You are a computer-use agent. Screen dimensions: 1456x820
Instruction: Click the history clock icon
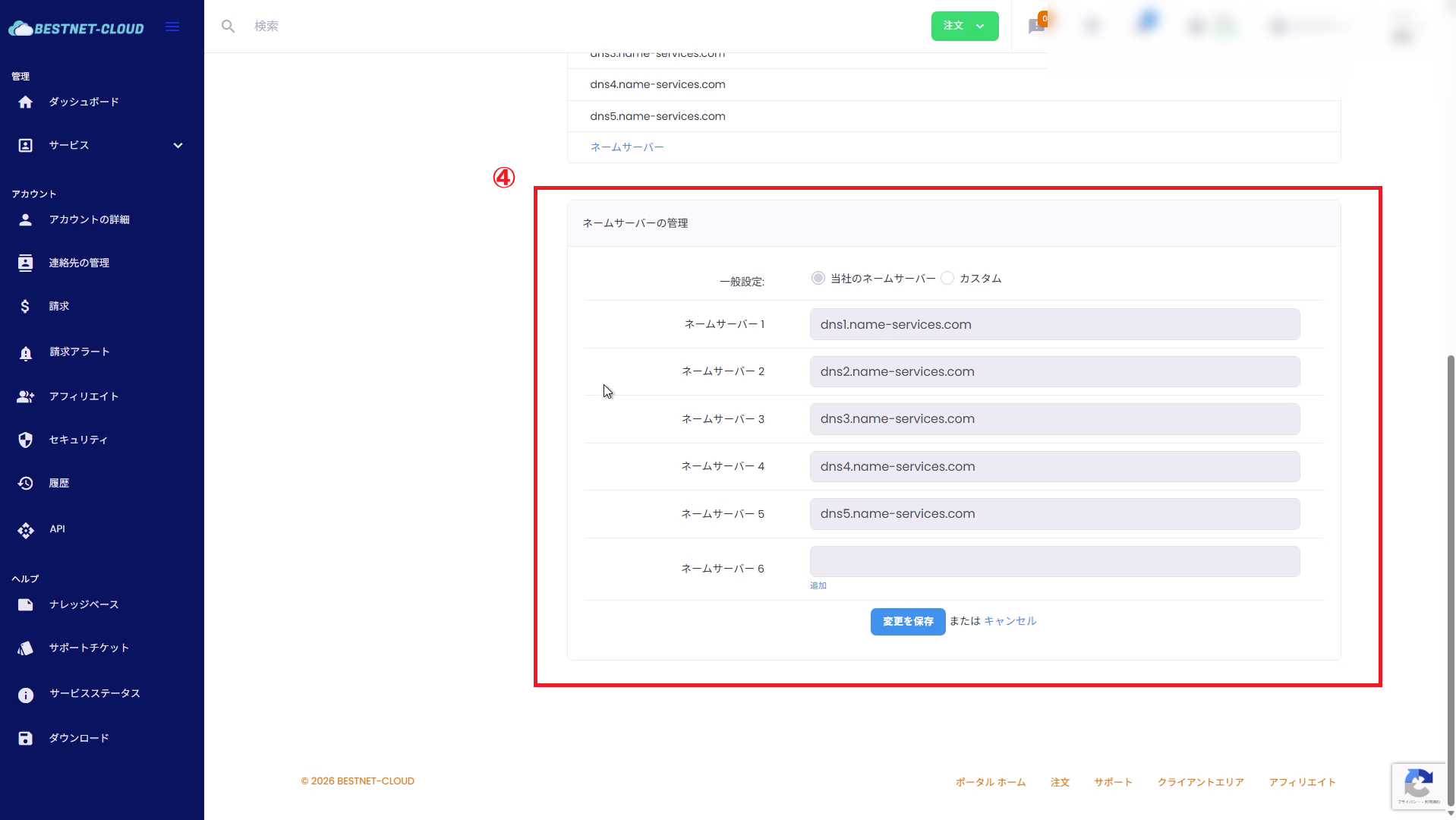click(x=25, y=483)
